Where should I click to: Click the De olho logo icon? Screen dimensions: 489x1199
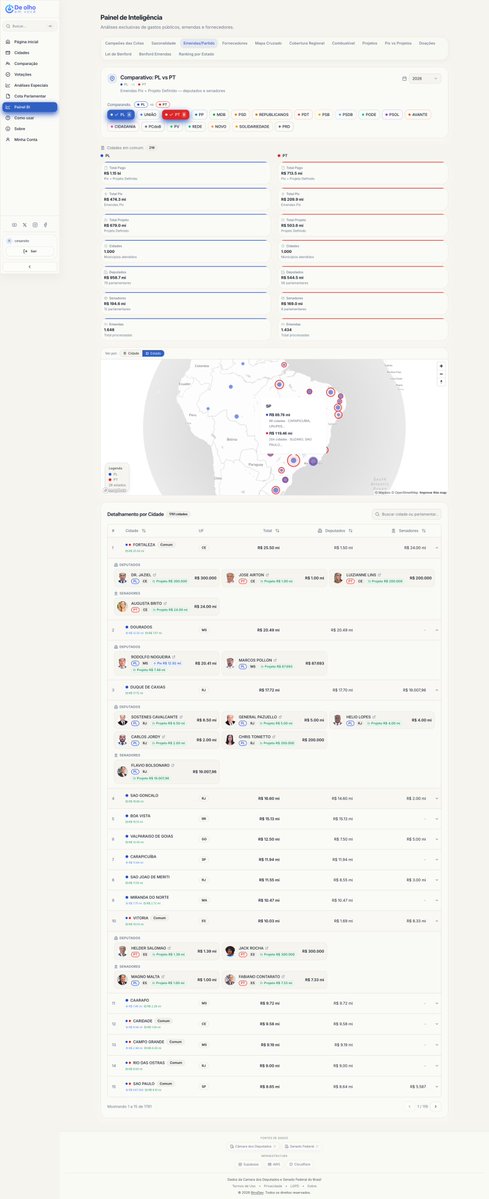9,9
